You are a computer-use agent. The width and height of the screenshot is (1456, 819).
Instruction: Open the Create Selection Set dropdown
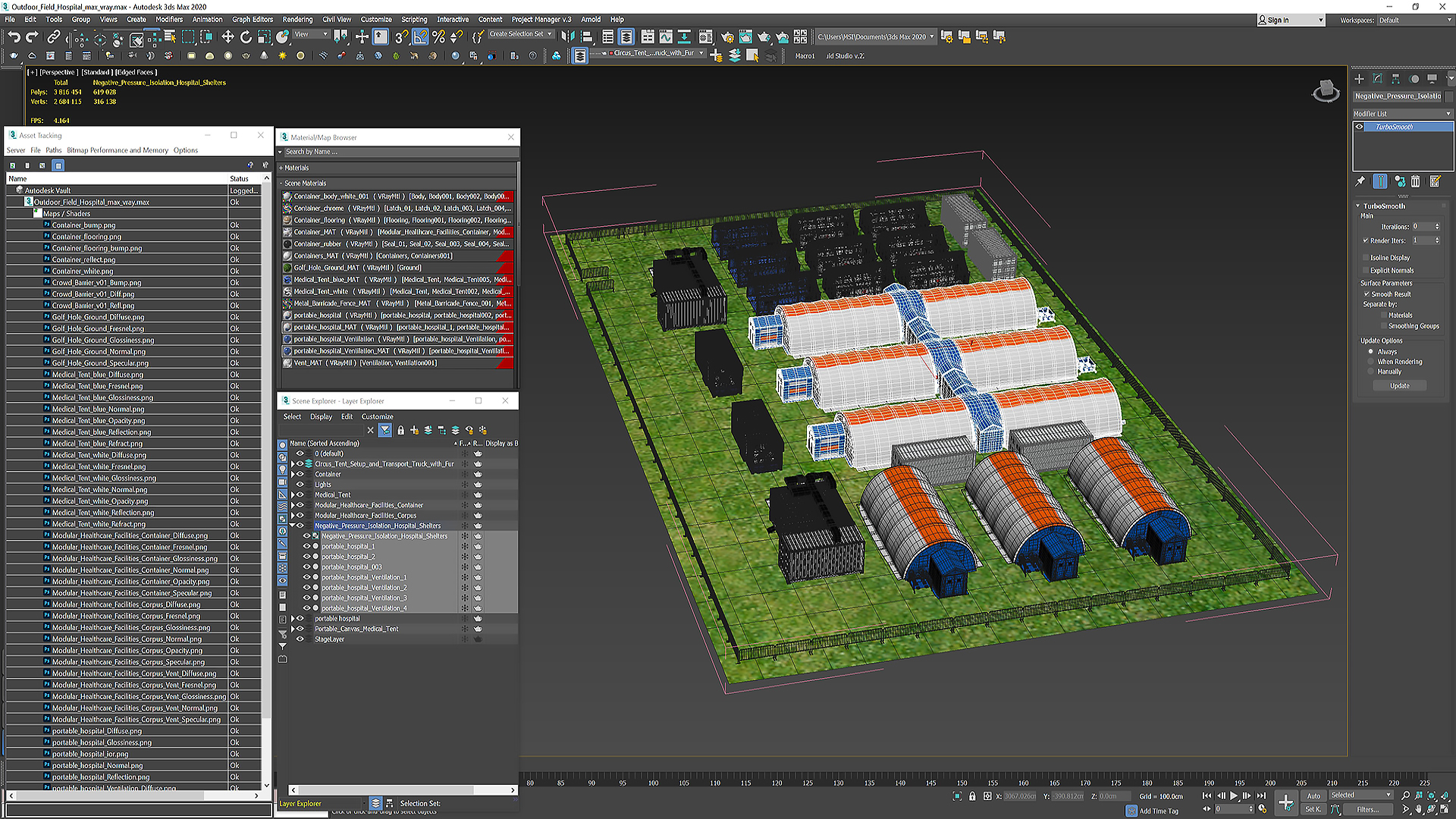pyautogui.click(x=520, y=34)
